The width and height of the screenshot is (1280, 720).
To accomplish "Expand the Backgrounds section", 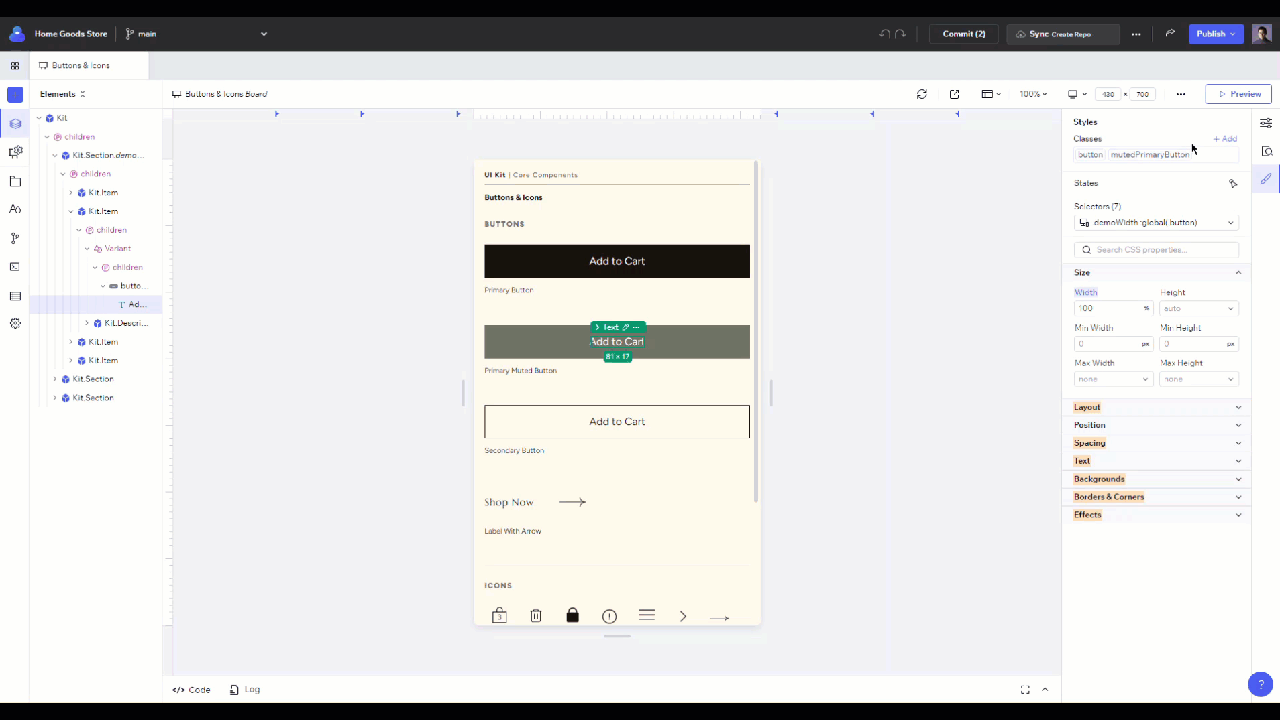I will tap(1238, 479).
